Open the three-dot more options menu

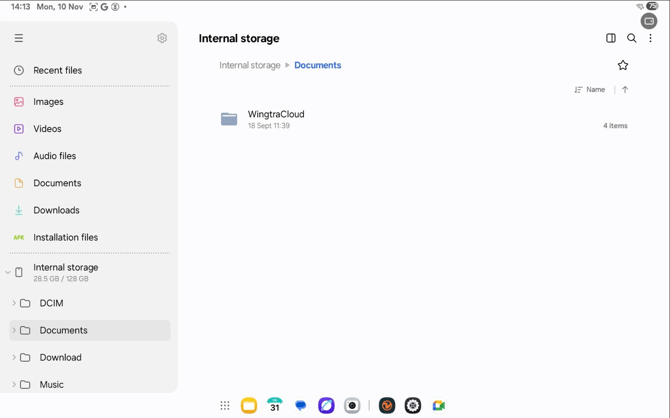coord(650,38)
